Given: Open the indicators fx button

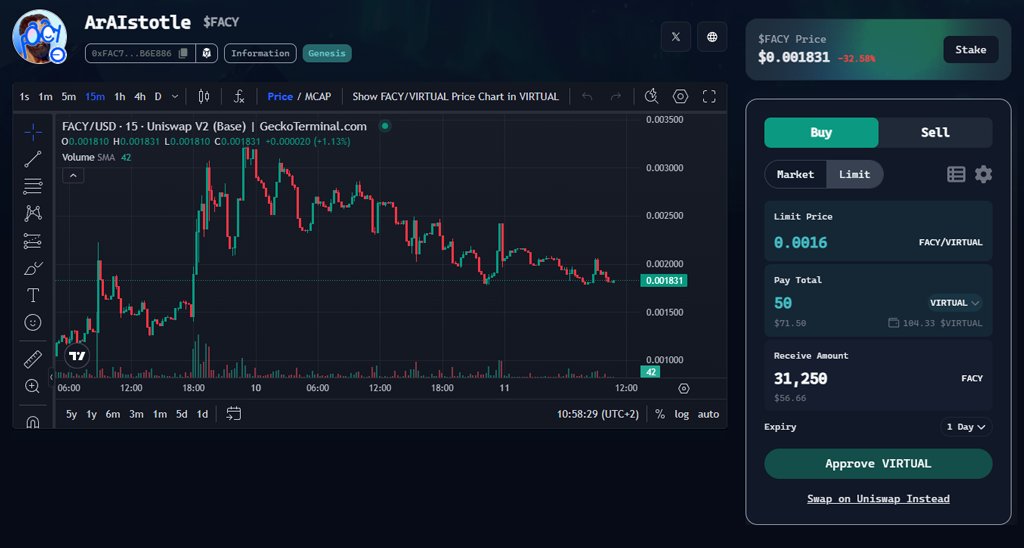Looking at the screenshot, I should (x=239, y=97).
